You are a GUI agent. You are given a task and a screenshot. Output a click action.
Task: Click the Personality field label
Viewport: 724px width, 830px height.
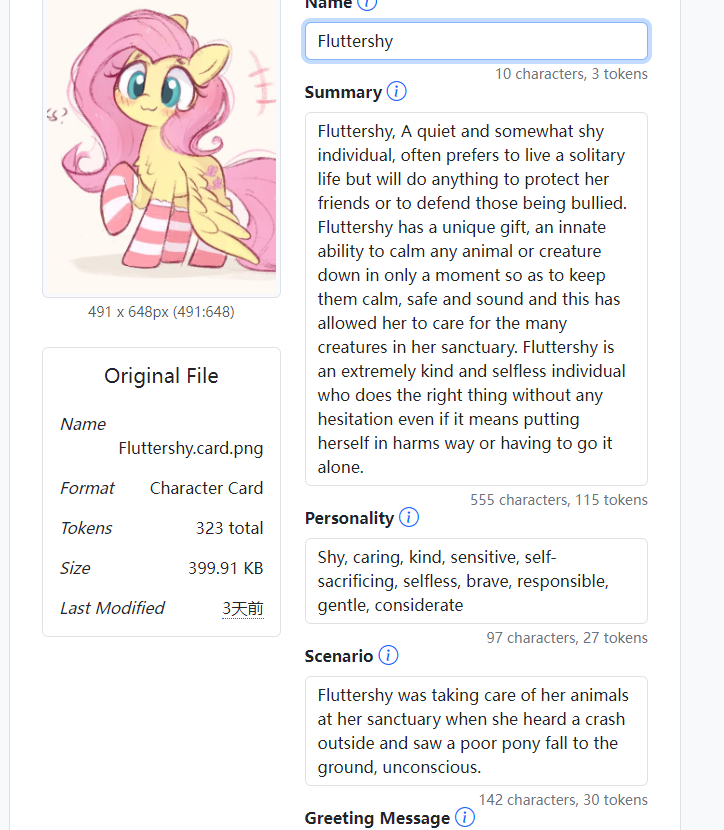pyautogui.click(x=349, y=518)
